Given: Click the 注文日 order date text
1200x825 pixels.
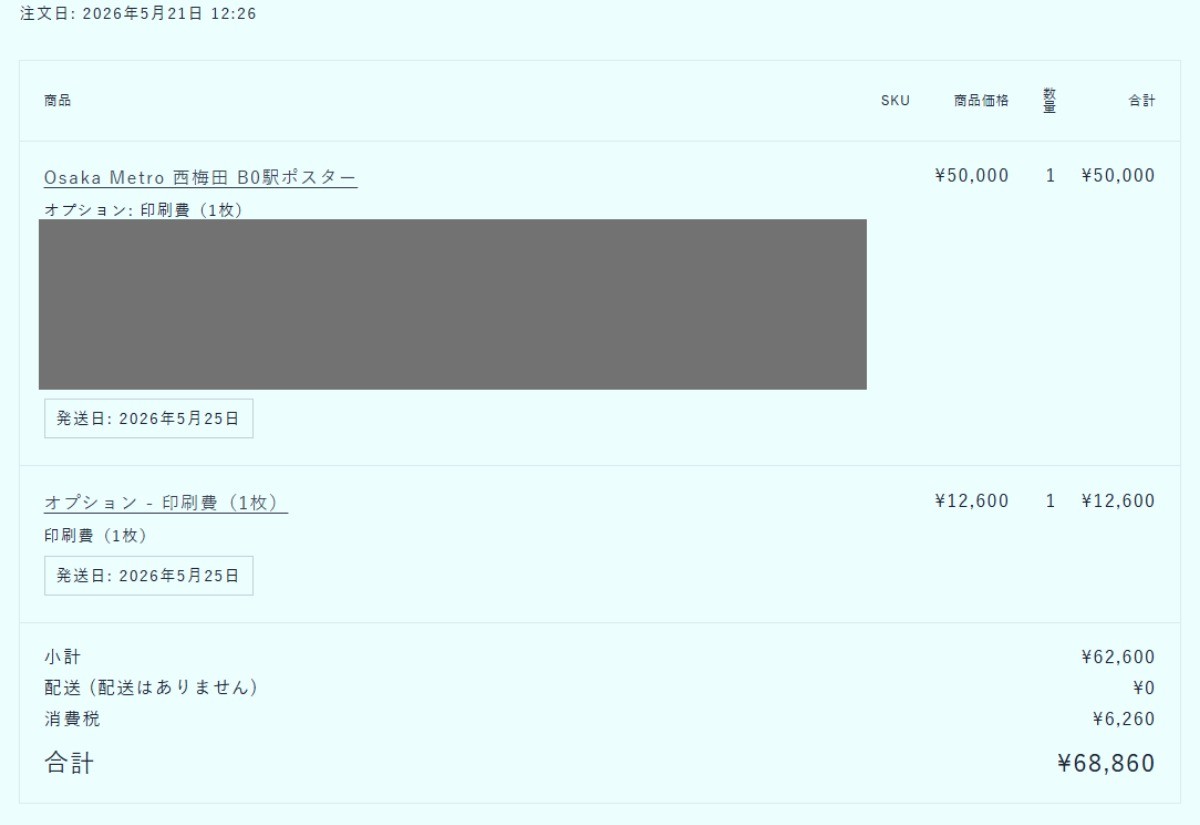Looking at the screenshot, I should pyautogui.click(x=138, y=15).
